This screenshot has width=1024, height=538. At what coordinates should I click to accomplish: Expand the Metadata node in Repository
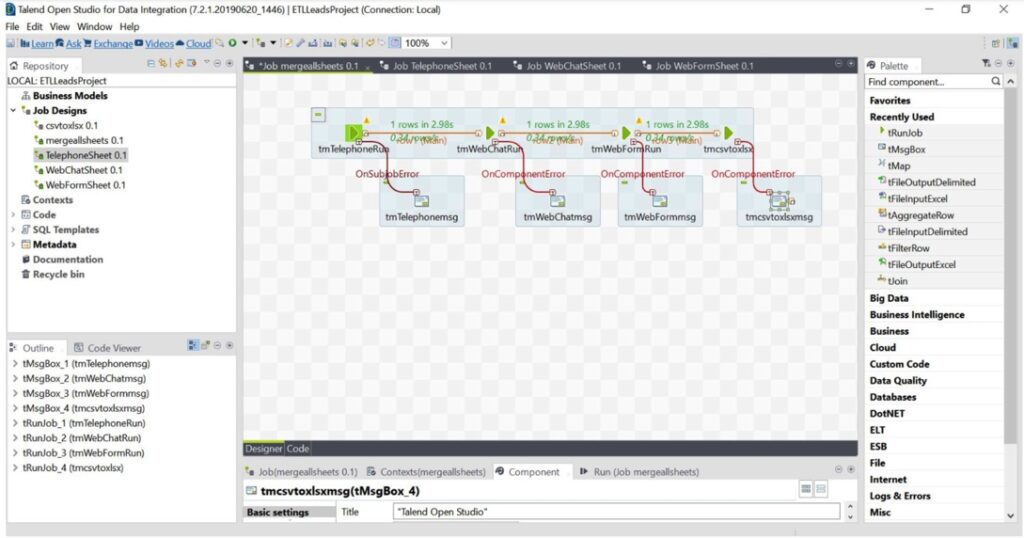13,245
